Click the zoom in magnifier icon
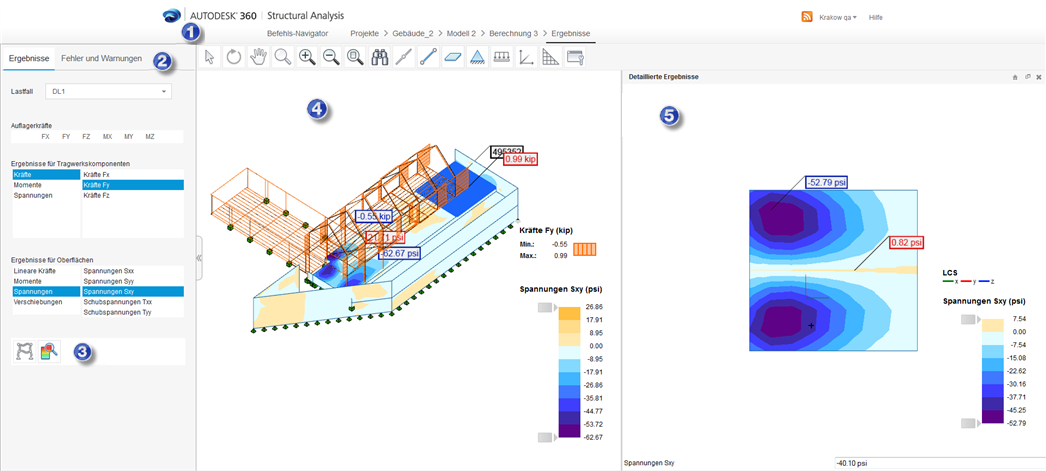This screenshot has width=1046, height=471. tap(306, 58)
